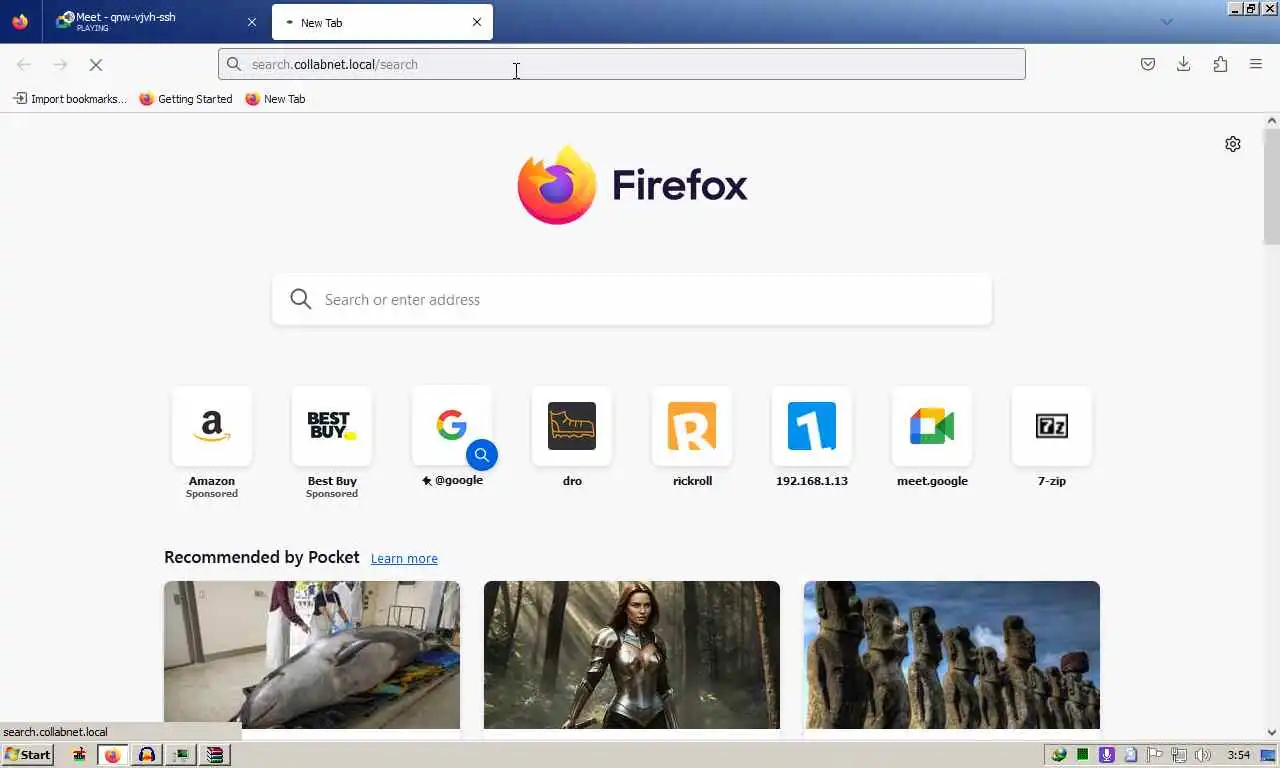
Task: Open the Pocket story with armored woman
Action: tap(632, 656)
